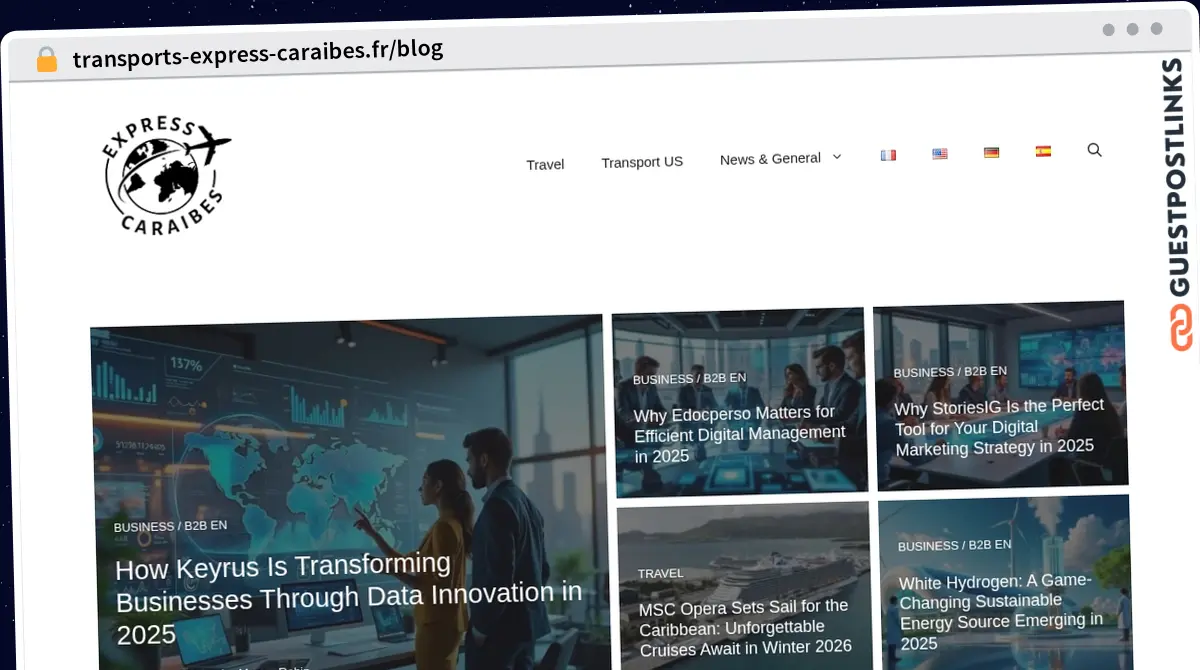
Task: Read the MSC Opera Caribbean cruise article
Action: point(745,626)
